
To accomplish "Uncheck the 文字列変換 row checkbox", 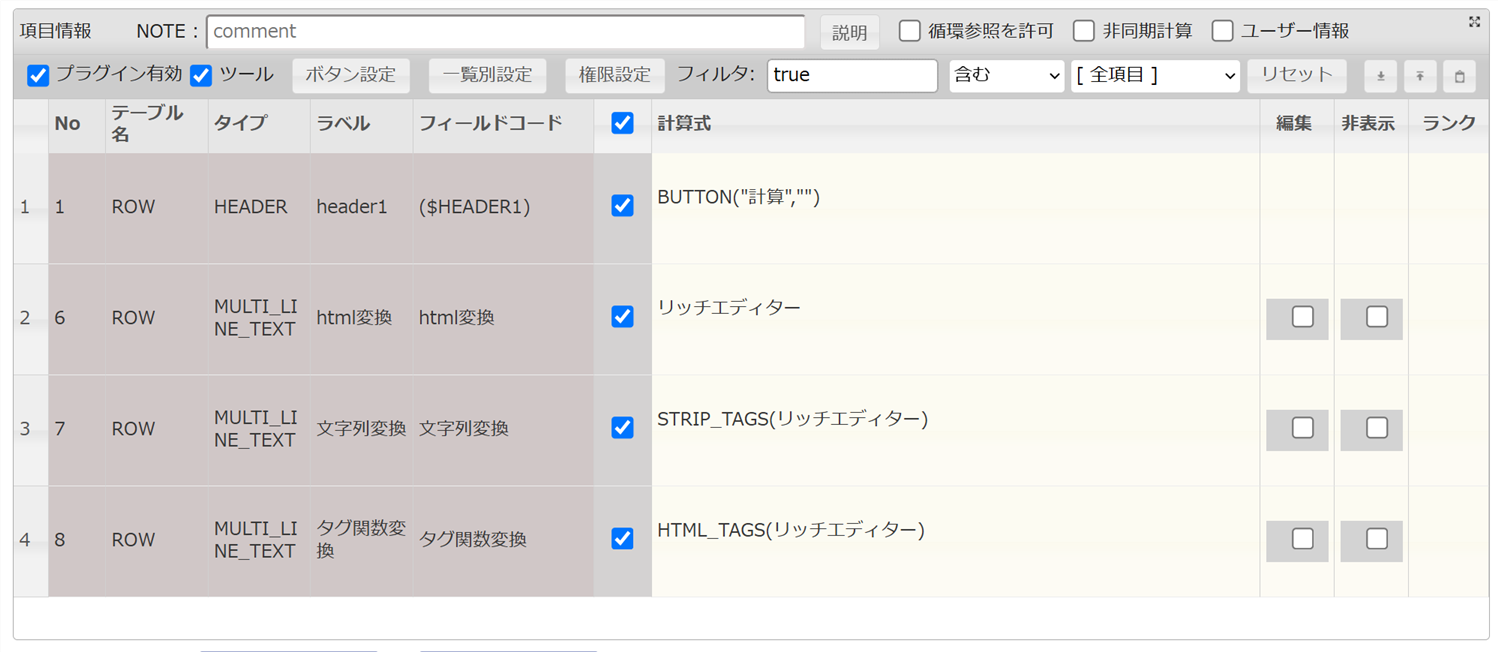I will [x=622, y=428].
